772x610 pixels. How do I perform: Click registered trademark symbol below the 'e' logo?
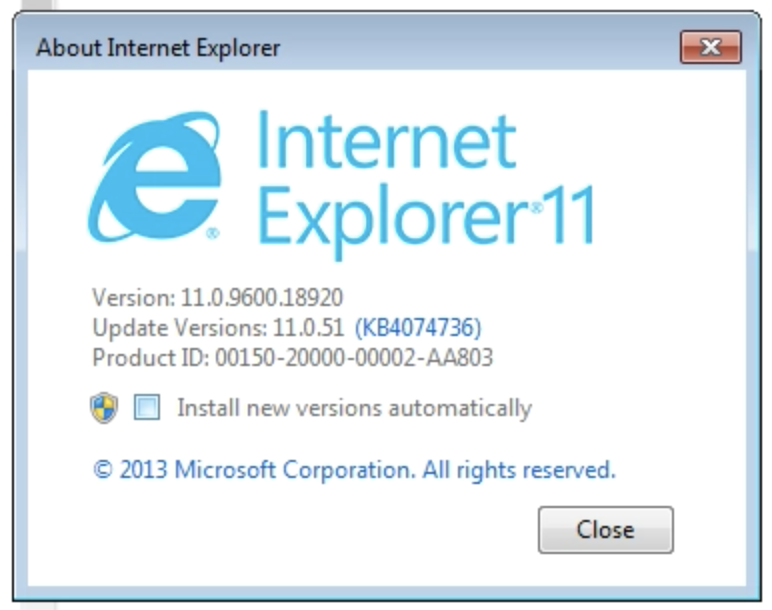click(213, 233)
